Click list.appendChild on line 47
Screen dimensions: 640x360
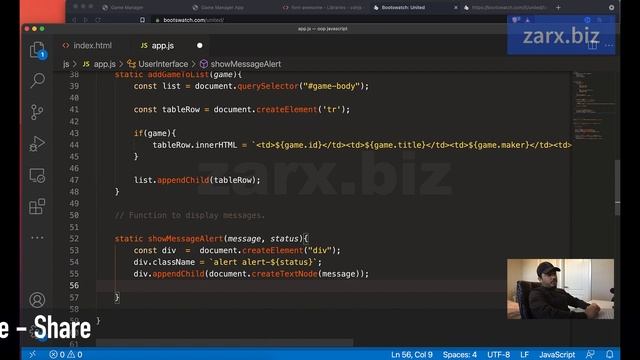point(171,180)
